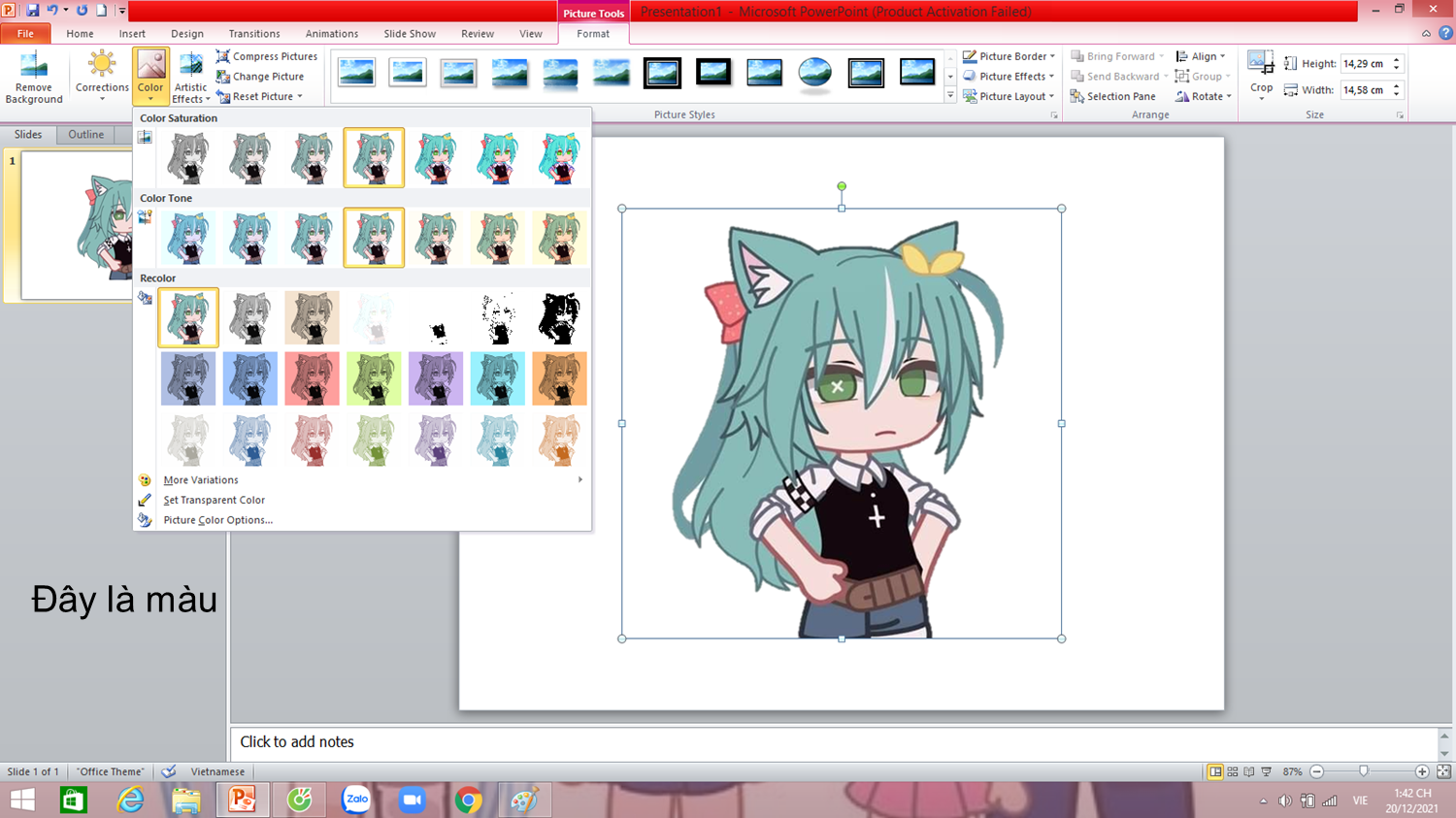The height and width of the screenshot is (818, 1456).
Task: Open the Corrections gallery
Action: pyautogui.click(x=102, y=77)
